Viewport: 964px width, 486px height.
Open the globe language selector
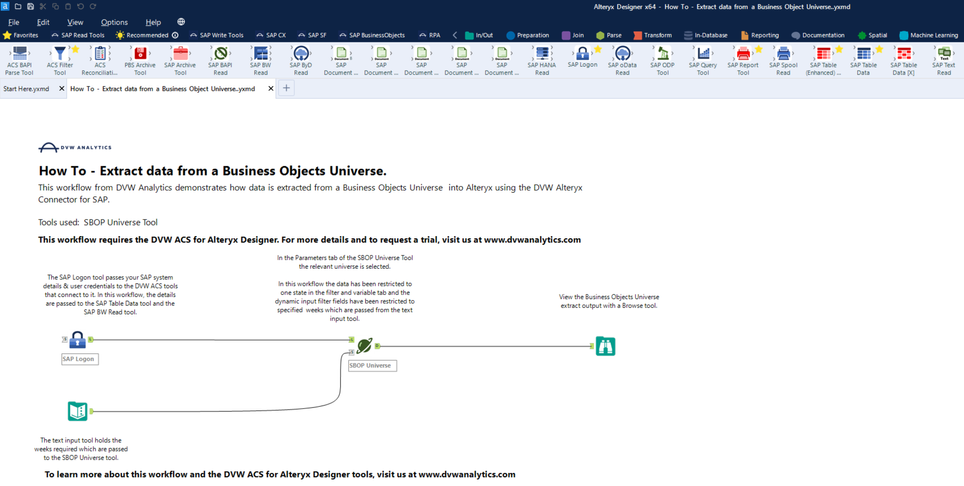181,22
